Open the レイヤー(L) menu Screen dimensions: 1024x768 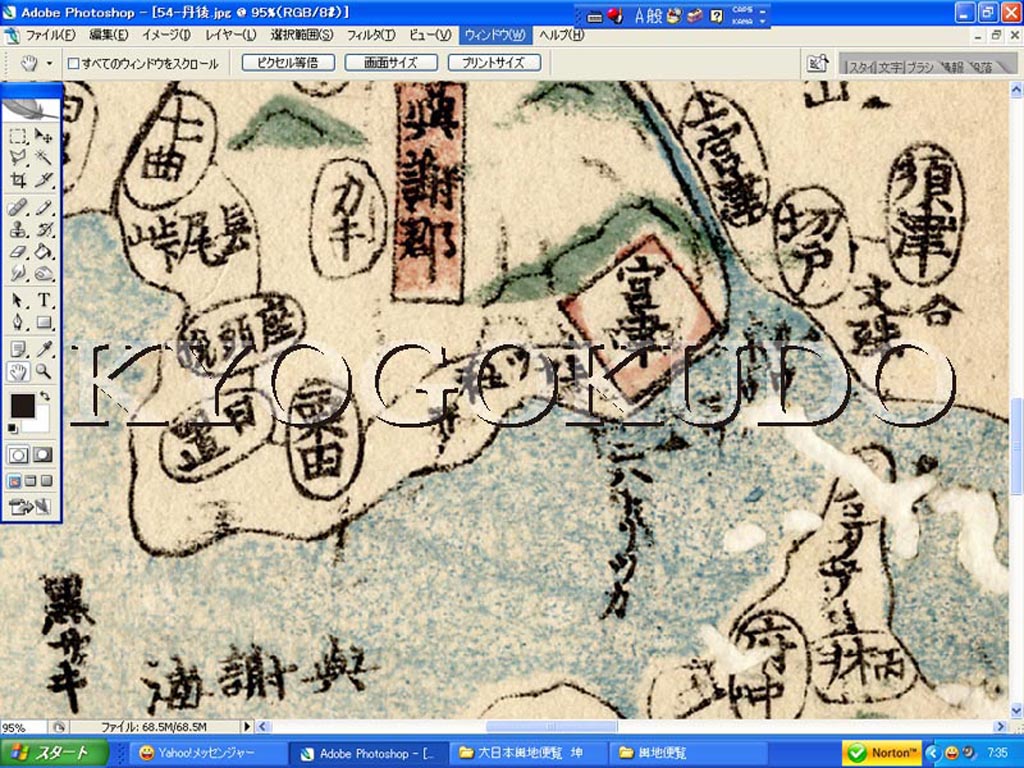click(231, 35)
